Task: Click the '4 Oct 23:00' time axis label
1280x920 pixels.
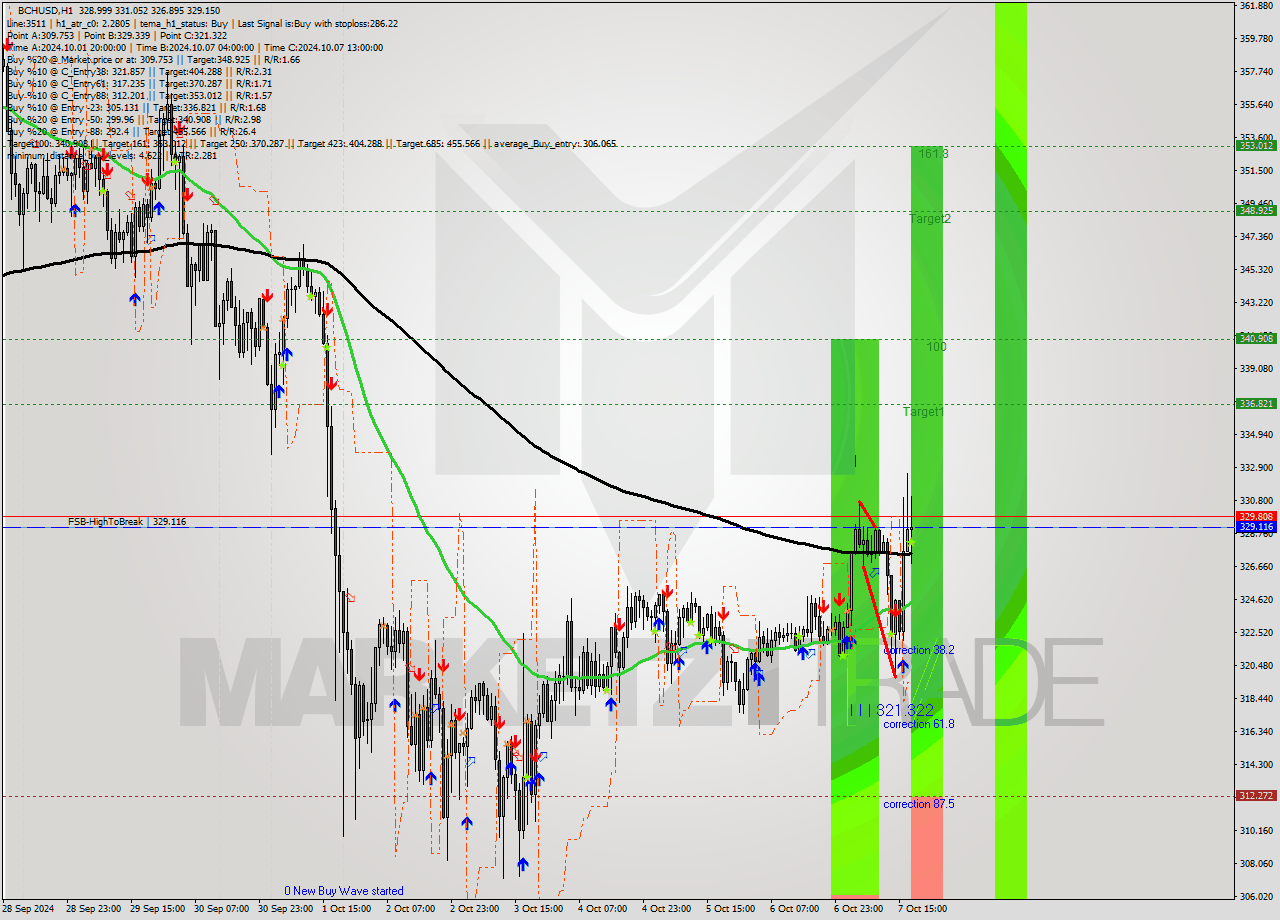Action: click(668, 909)
